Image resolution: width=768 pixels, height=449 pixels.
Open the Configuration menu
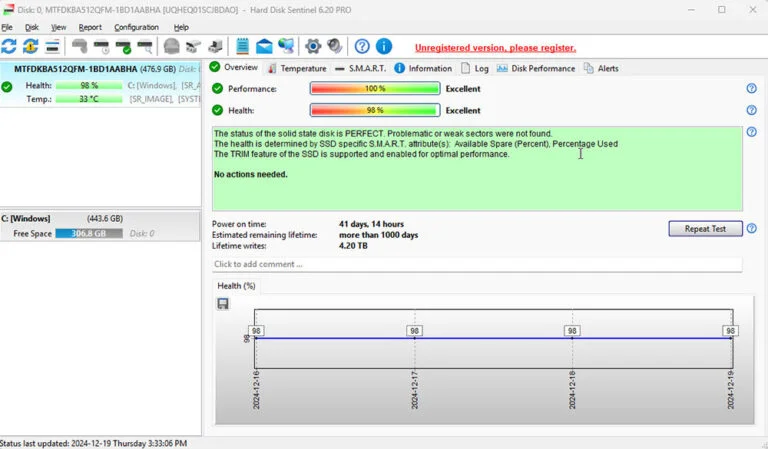point(136,27)
